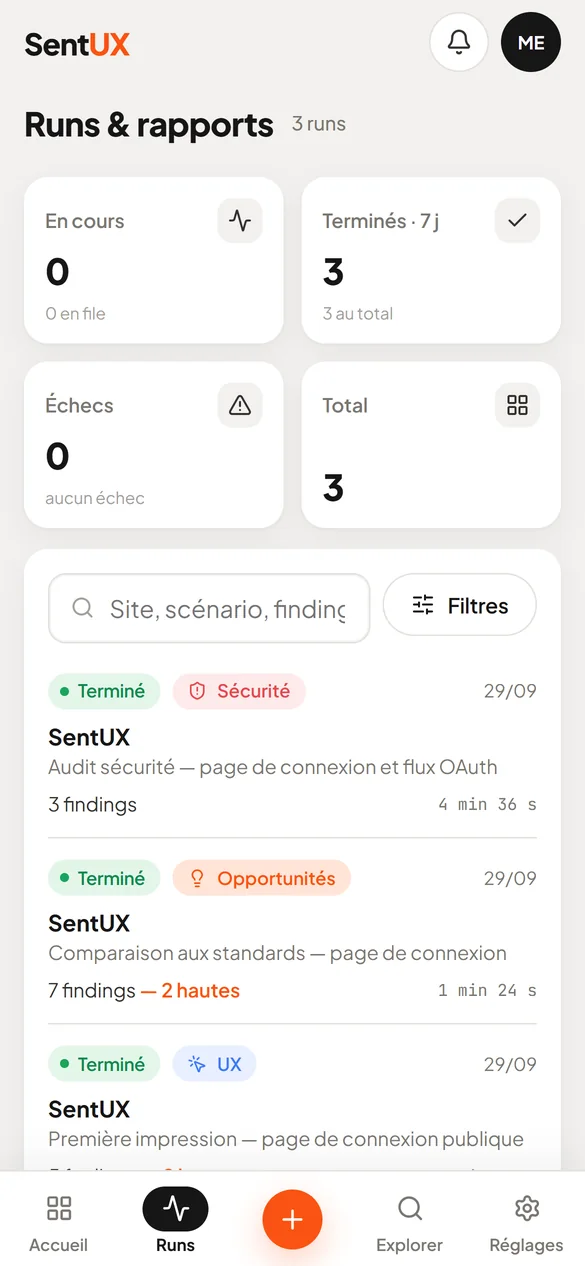Click the UX tag badge
This screenshot has height=1266, width=585.
coord(214,1064)
